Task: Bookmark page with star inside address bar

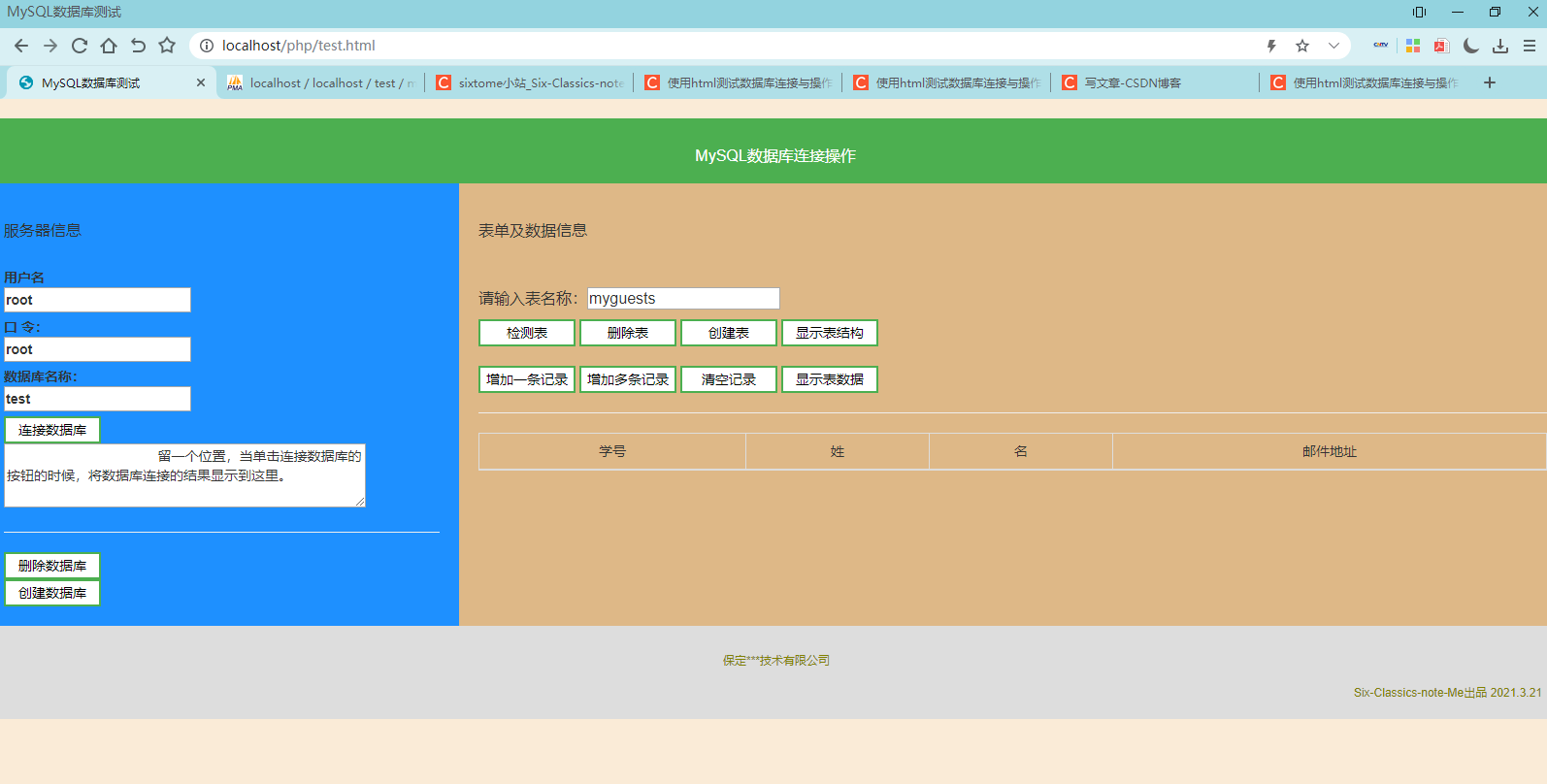Action: pos(1302,46)
